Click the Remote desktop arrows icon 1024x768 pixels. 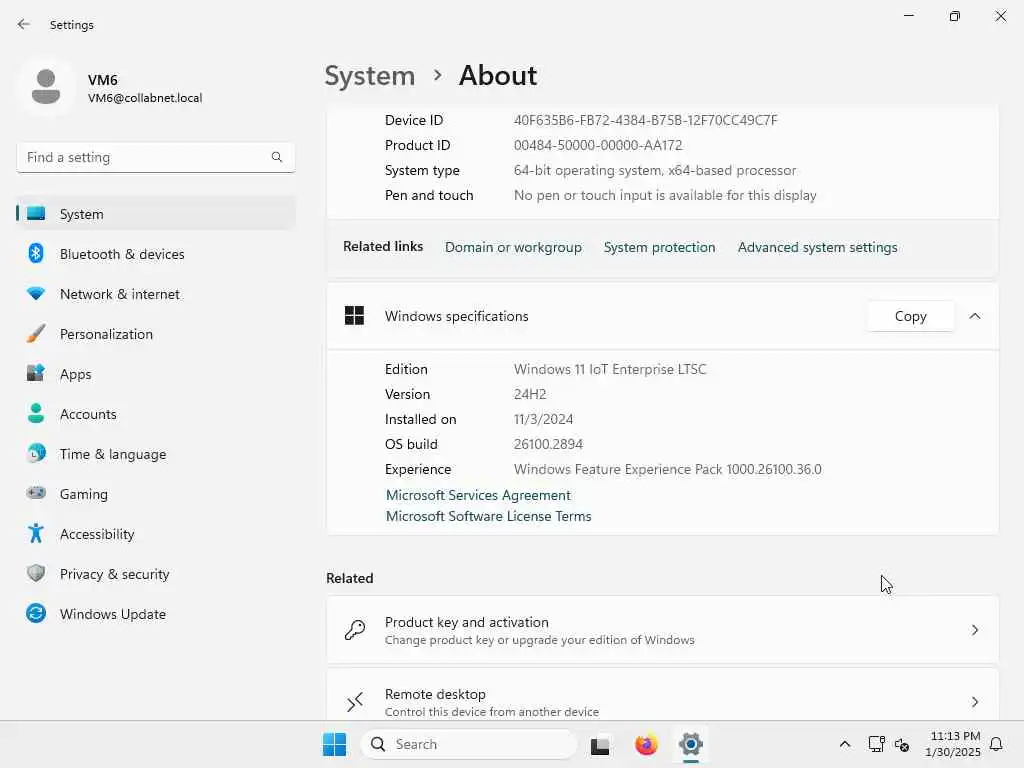click(355, 702)
